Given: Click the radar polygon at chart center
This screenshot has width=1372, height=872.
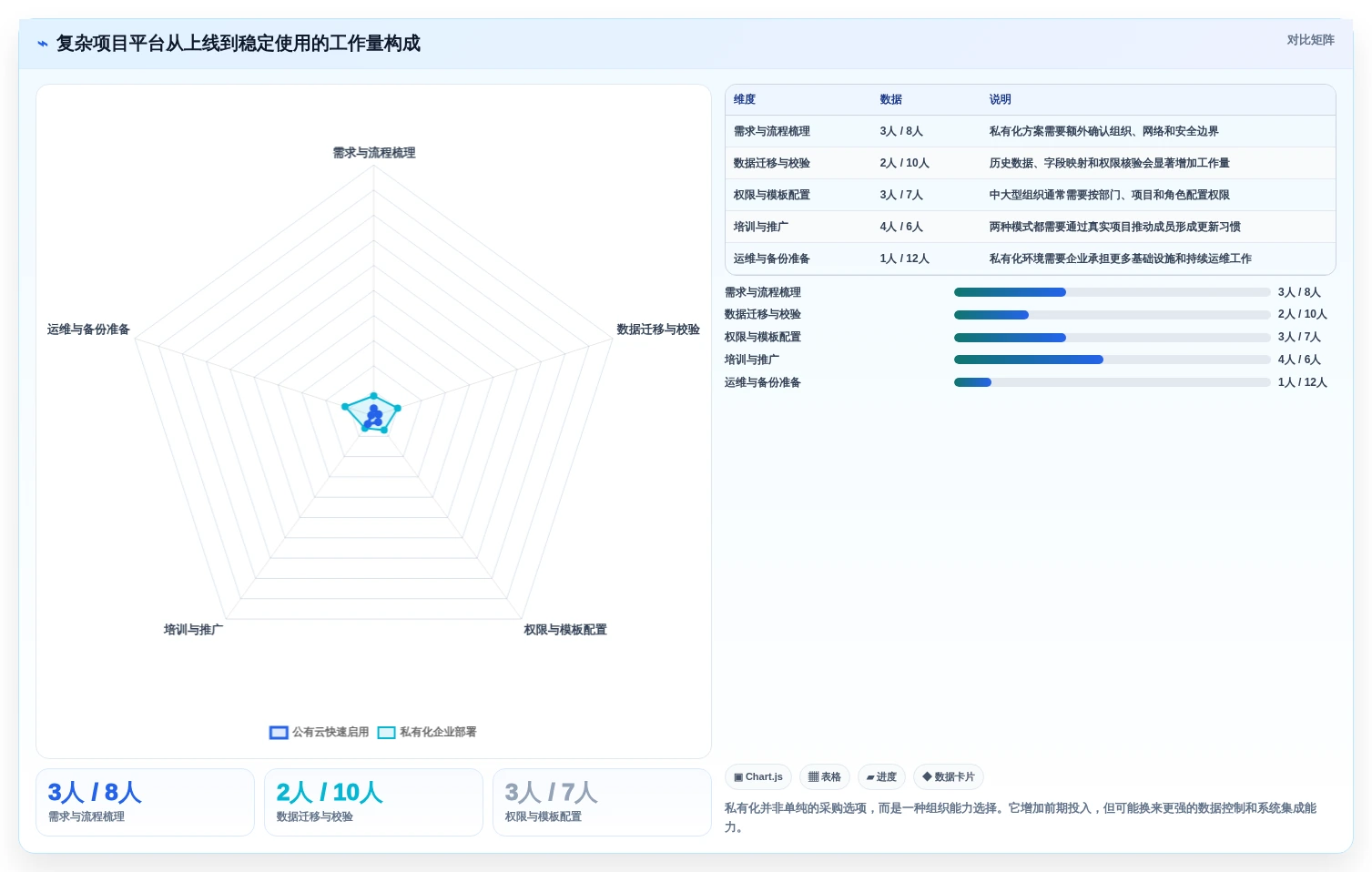Looking at the screenshot, I should (x=373, y=415).
